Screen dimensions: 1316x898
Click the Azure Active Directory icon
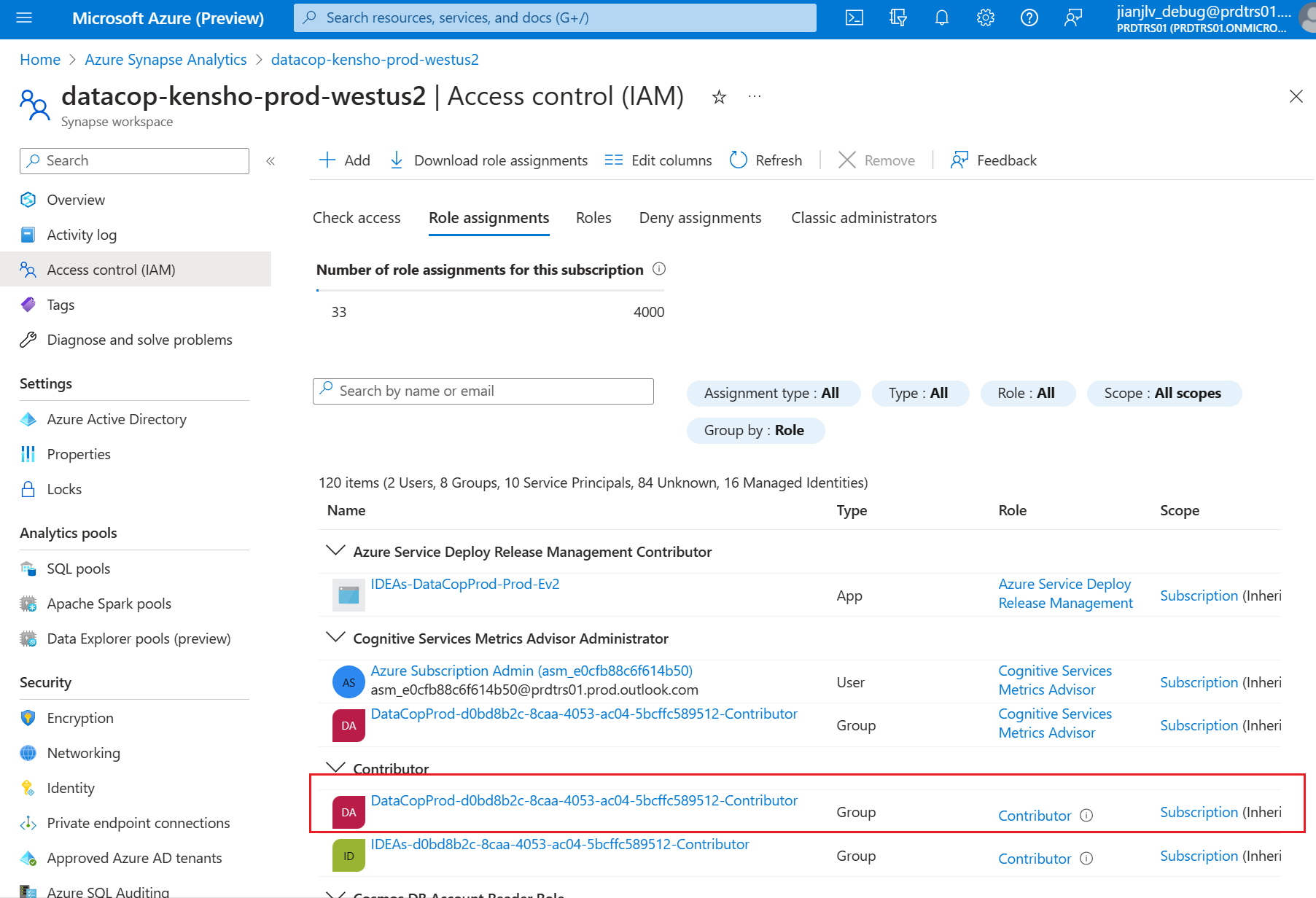coord(28,419)
